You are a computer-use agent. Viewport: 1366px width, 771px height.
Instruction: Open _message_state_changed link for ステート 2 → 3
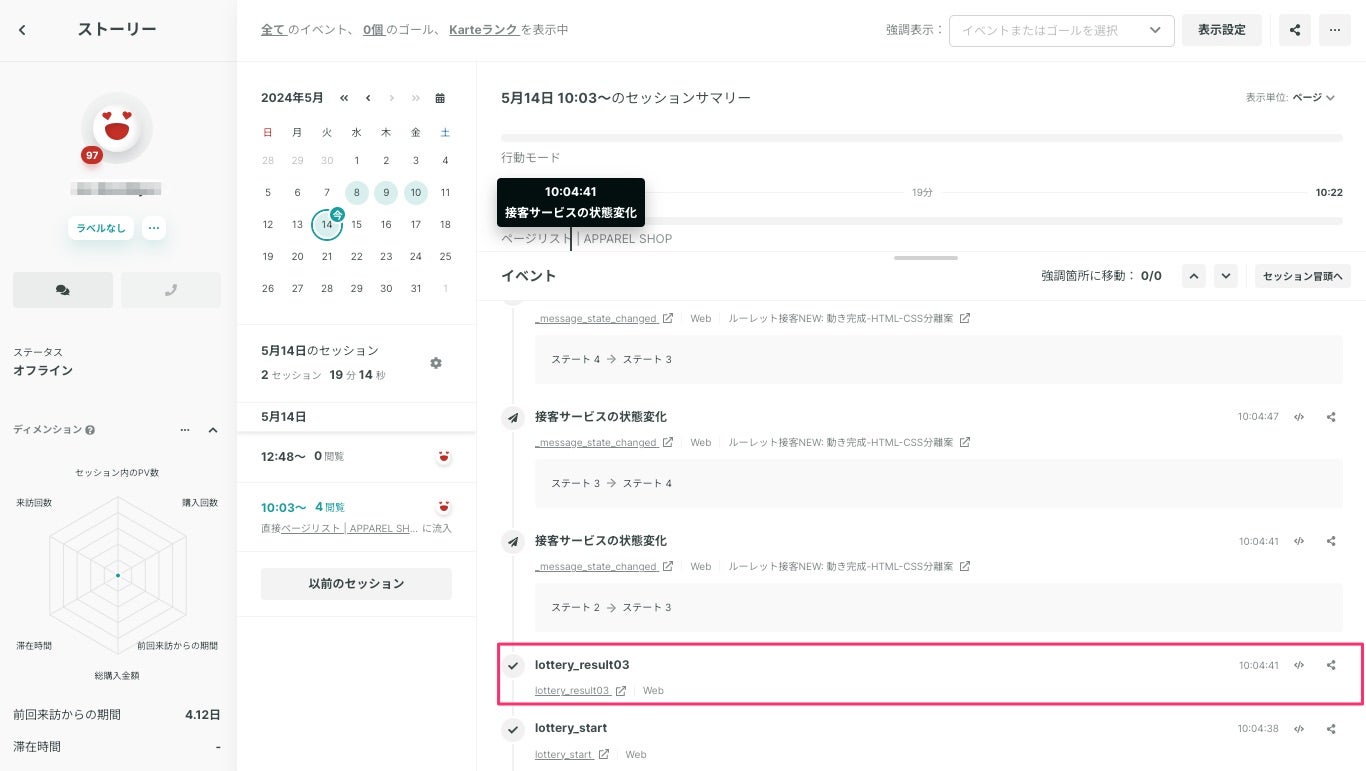pyautogui.click(x=604, y=567)
